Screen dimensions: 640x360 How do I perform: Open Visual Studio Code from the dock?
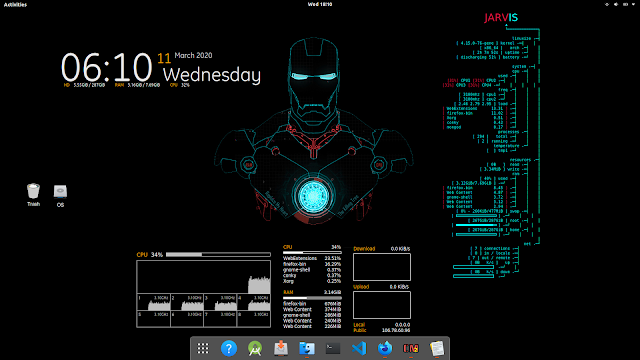359,348
